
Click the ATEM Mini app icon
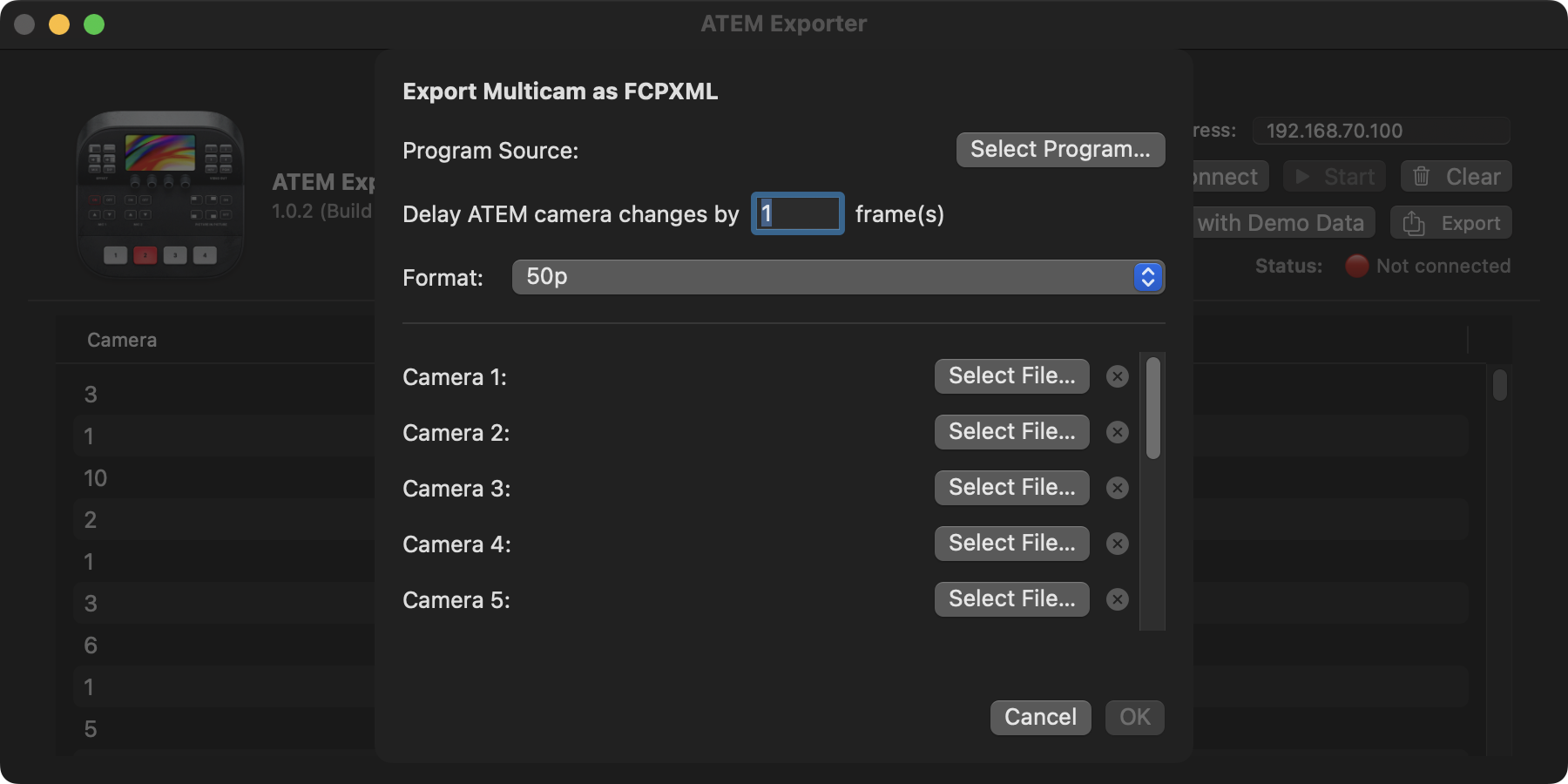(x=161, y=193)
